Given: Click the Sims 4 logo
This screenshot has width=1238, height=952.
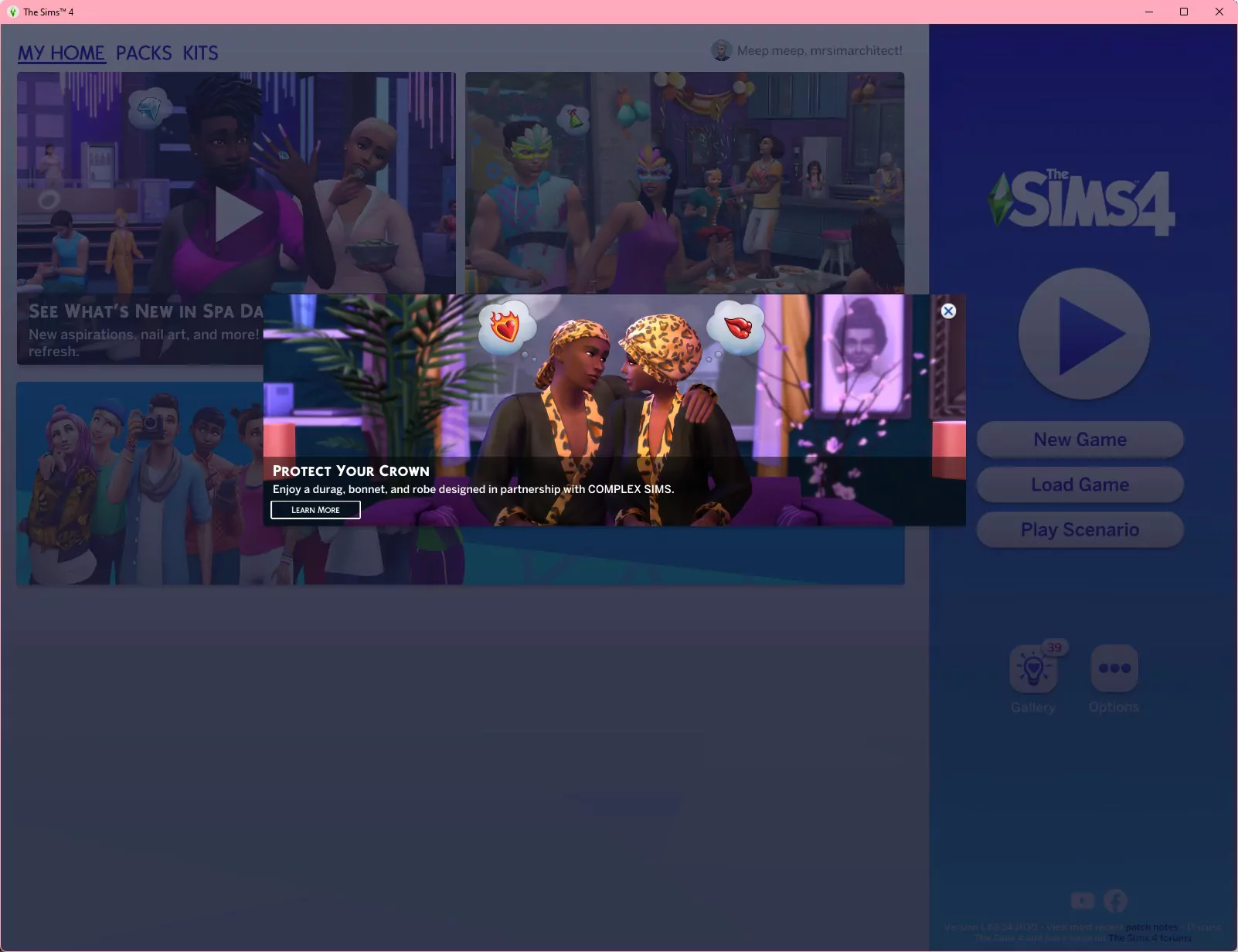Looking at the screenshot, I should 1081,202.
